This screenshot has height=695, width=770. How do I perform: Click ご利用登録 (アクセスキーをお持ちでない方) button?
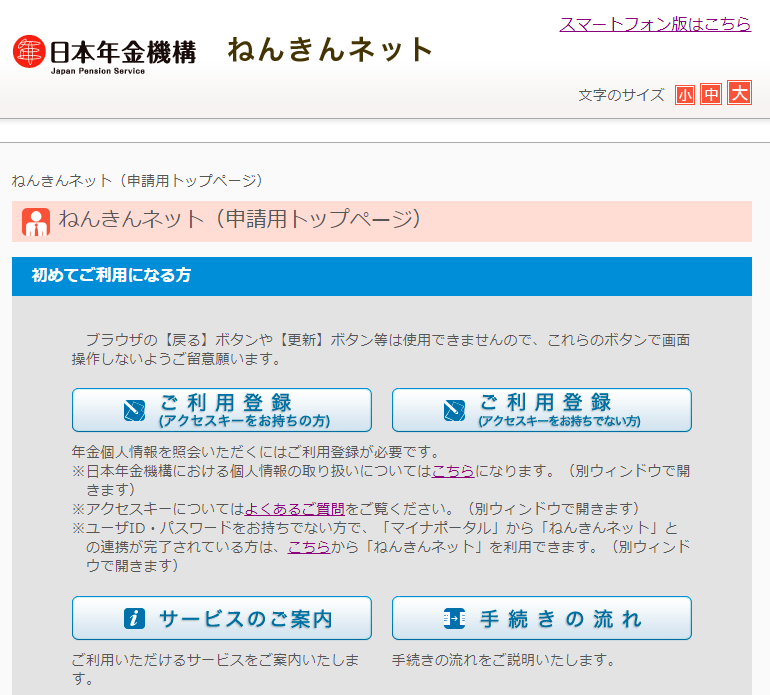[x=542, y=410]
